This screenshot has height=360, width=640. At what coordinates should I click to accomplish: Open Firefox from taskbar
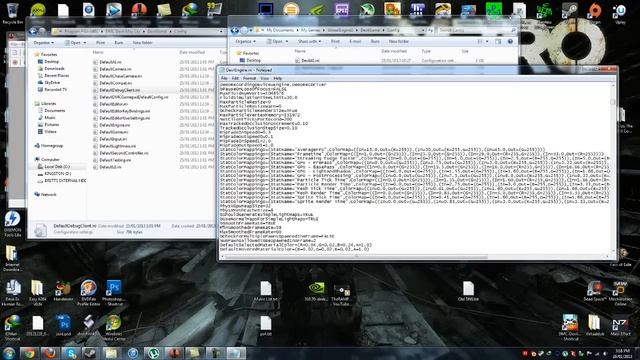coord(50,353)
